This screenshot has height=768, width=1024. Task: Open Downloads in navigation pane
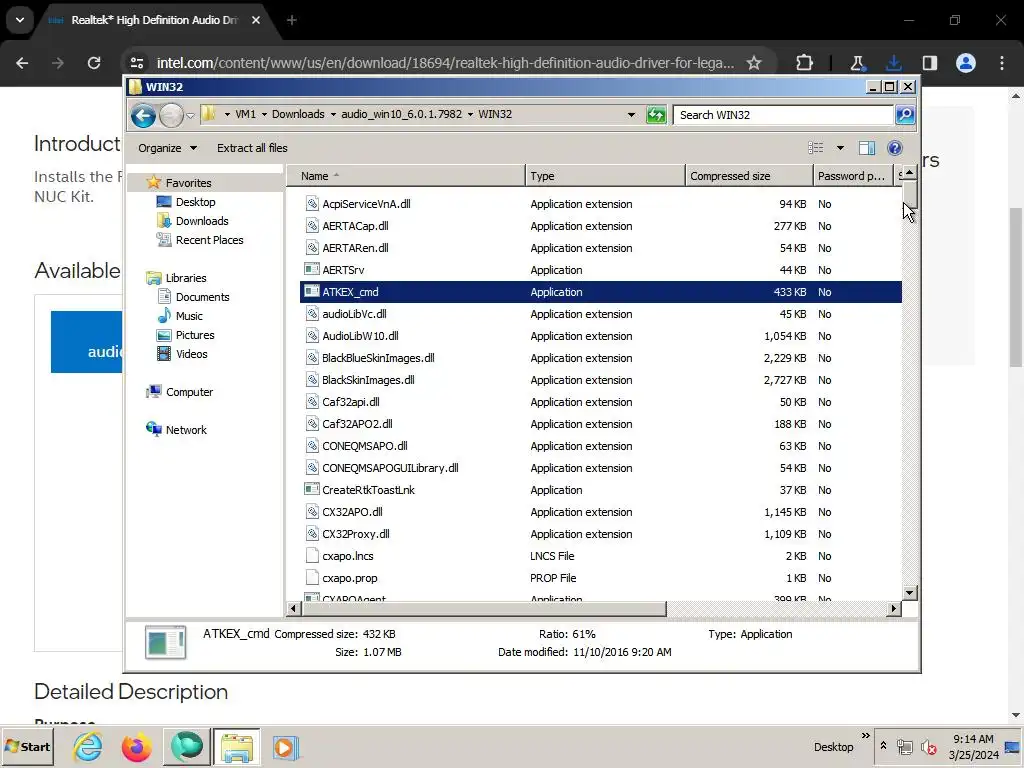click(x=202, y=221)
